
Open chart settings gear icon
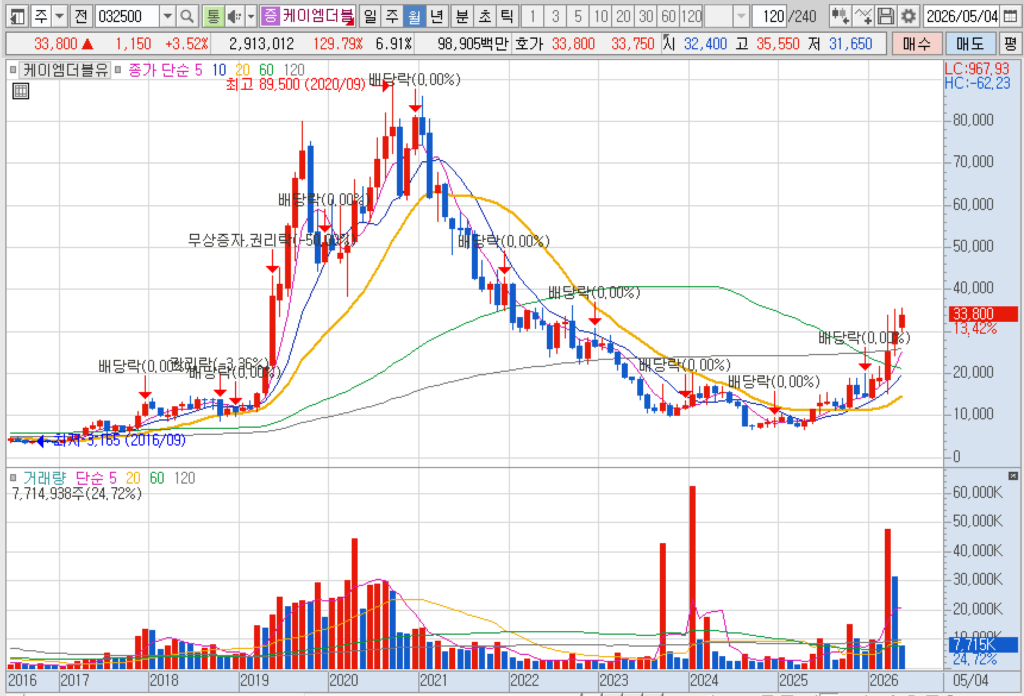(908, 16)
